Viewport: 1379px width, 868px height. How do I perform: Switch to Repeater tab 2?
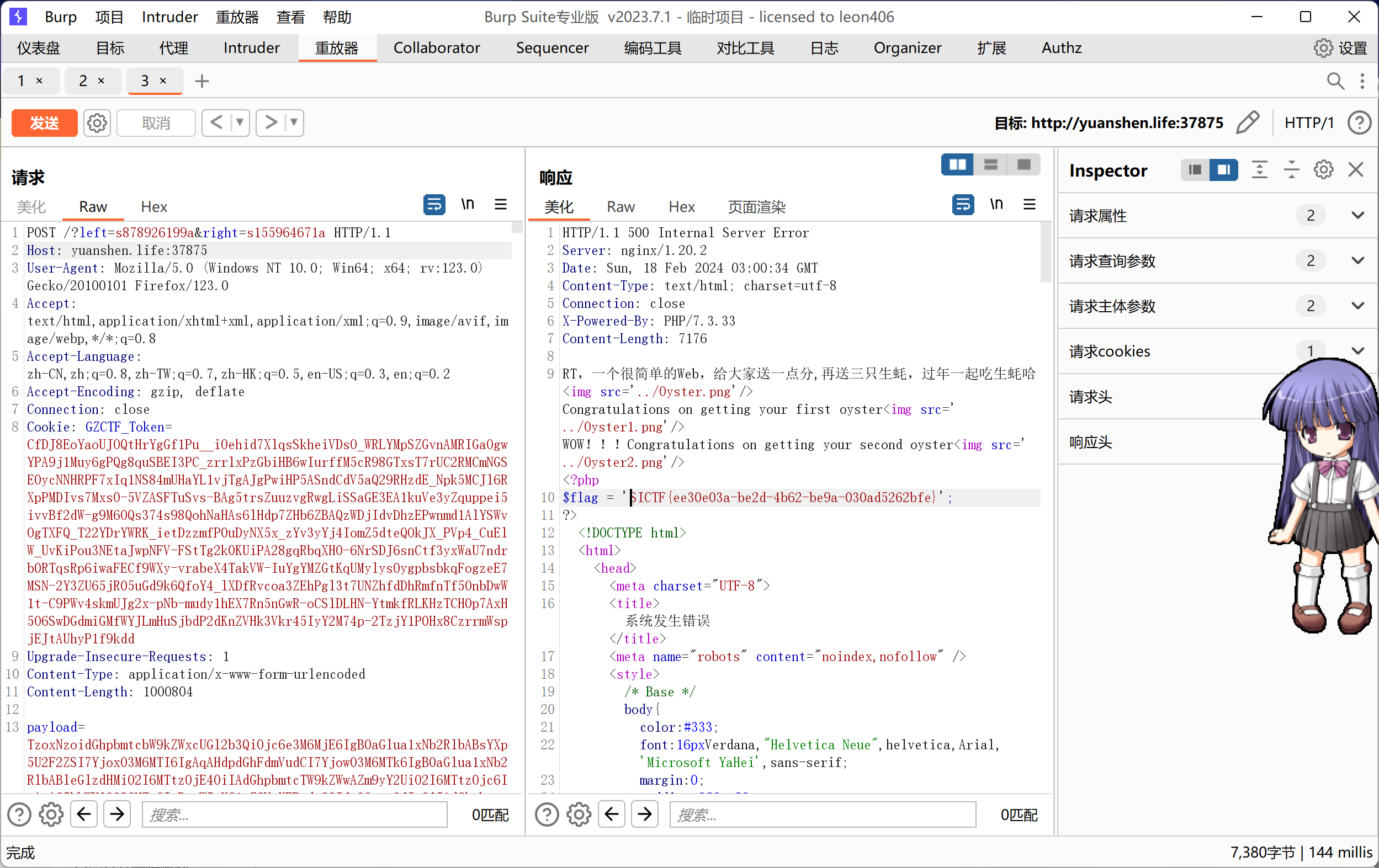click(x=83, y=81)
